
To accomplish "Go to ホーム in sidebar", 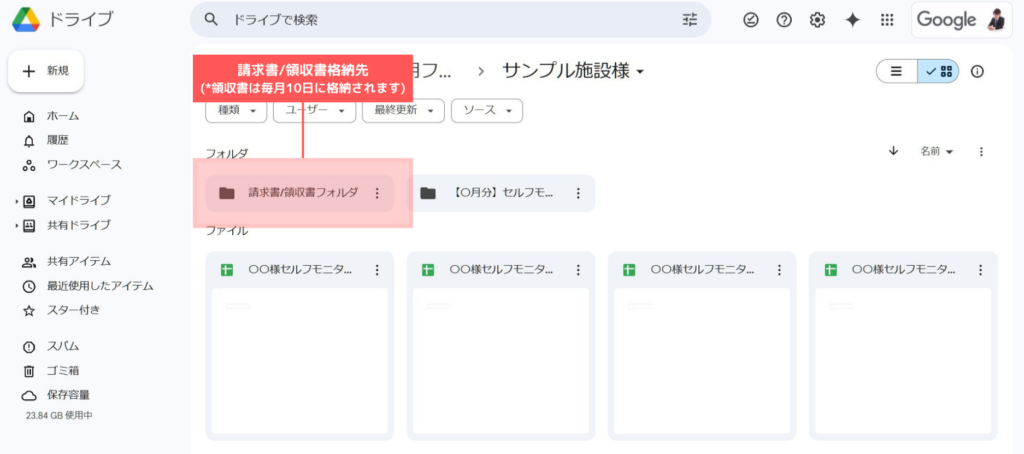I will (x=62, y=116).
